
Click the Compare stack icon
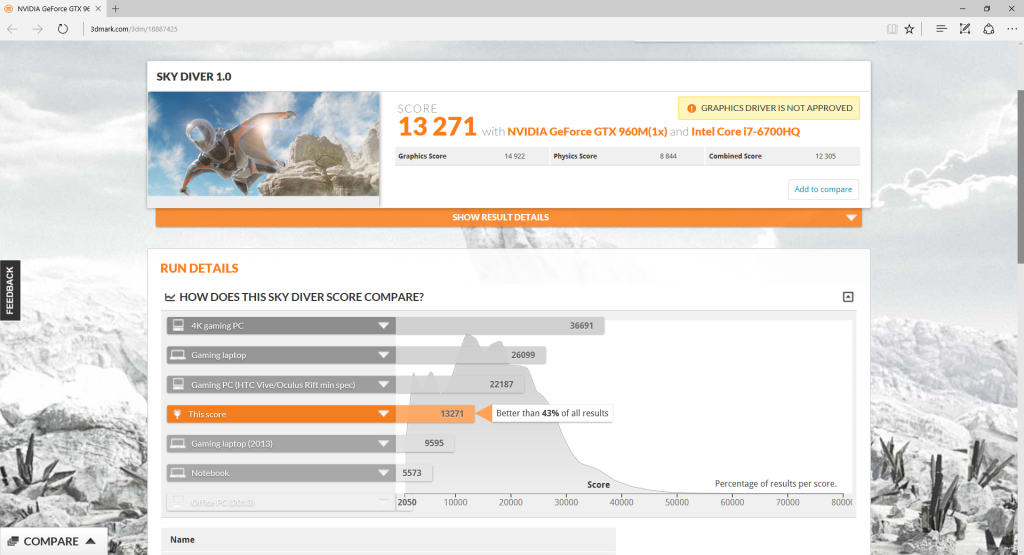coord(13,541)
